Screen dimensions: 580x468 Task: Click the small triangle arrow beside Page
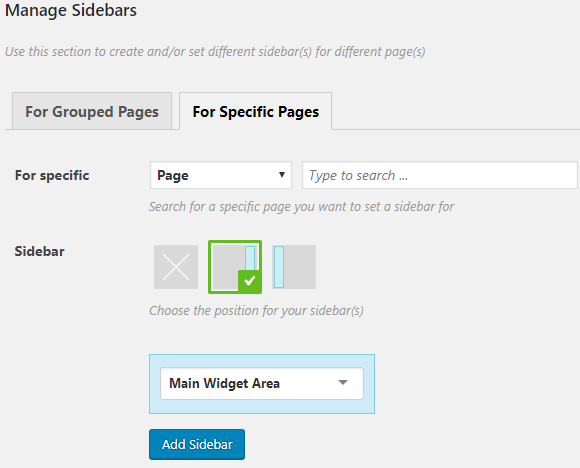pos(282,175)
